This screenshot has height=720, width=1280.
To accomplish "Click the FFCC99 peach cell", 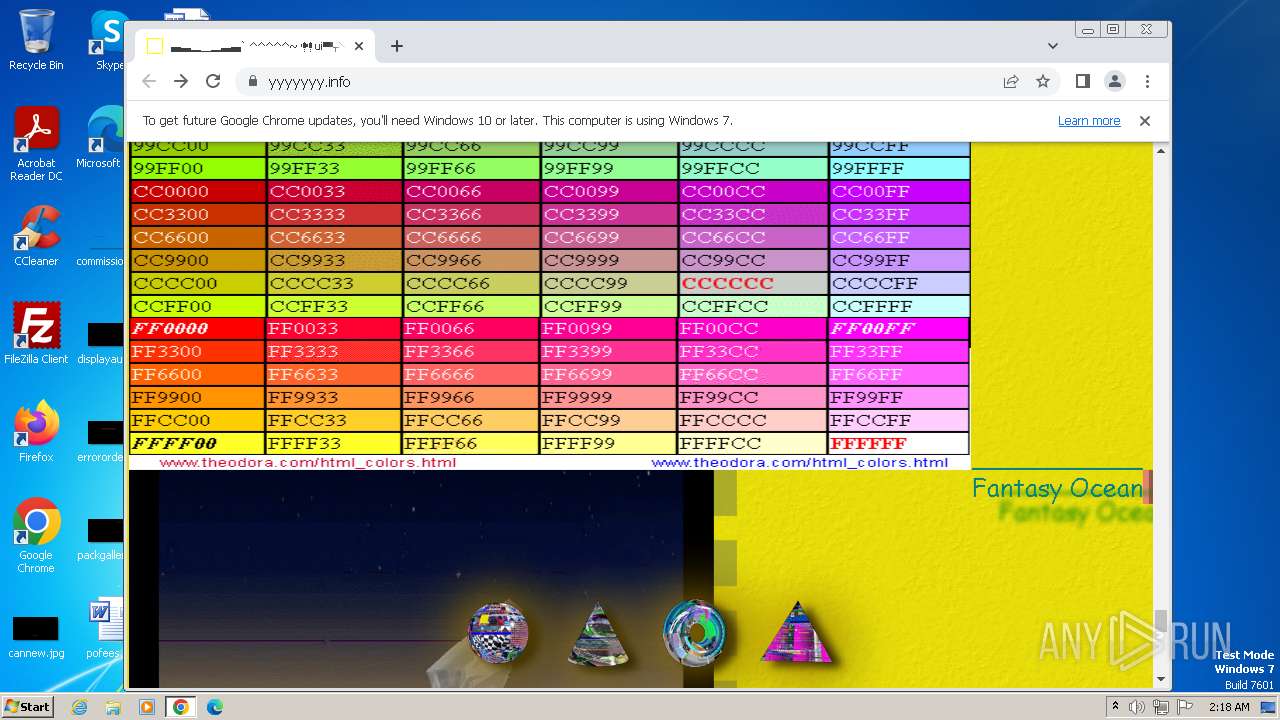I will point(609,420).
